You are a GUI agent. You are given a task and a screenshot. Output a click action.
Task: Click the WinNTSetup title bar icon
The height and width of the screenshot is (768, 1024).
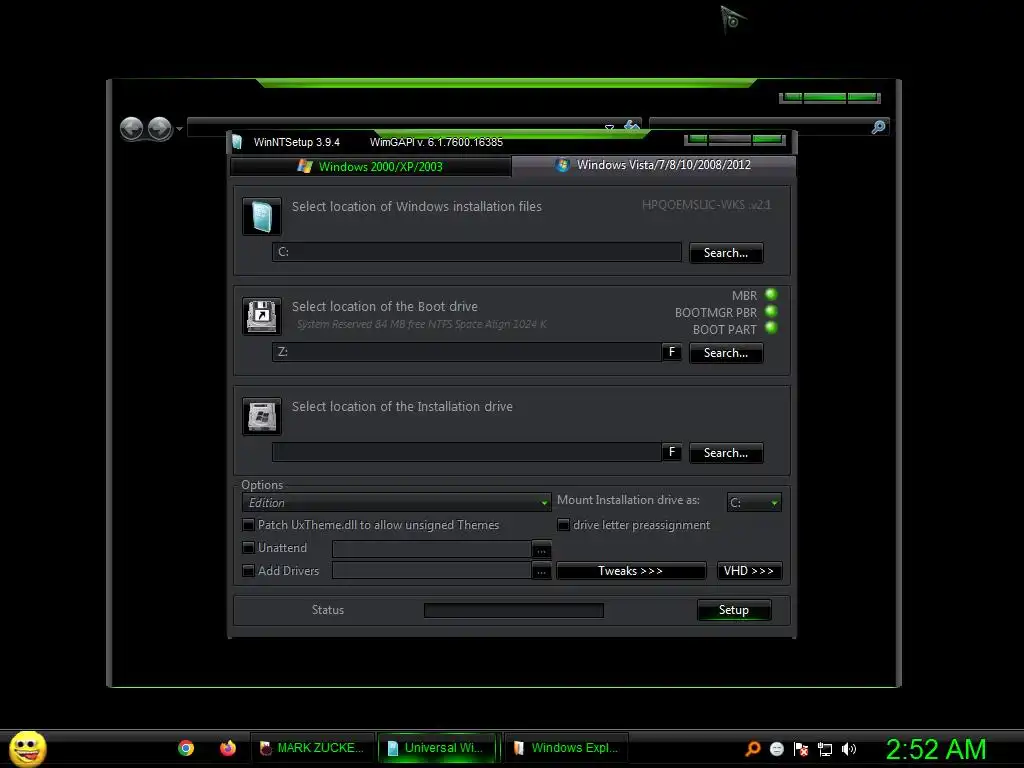(x=237, y=142)
